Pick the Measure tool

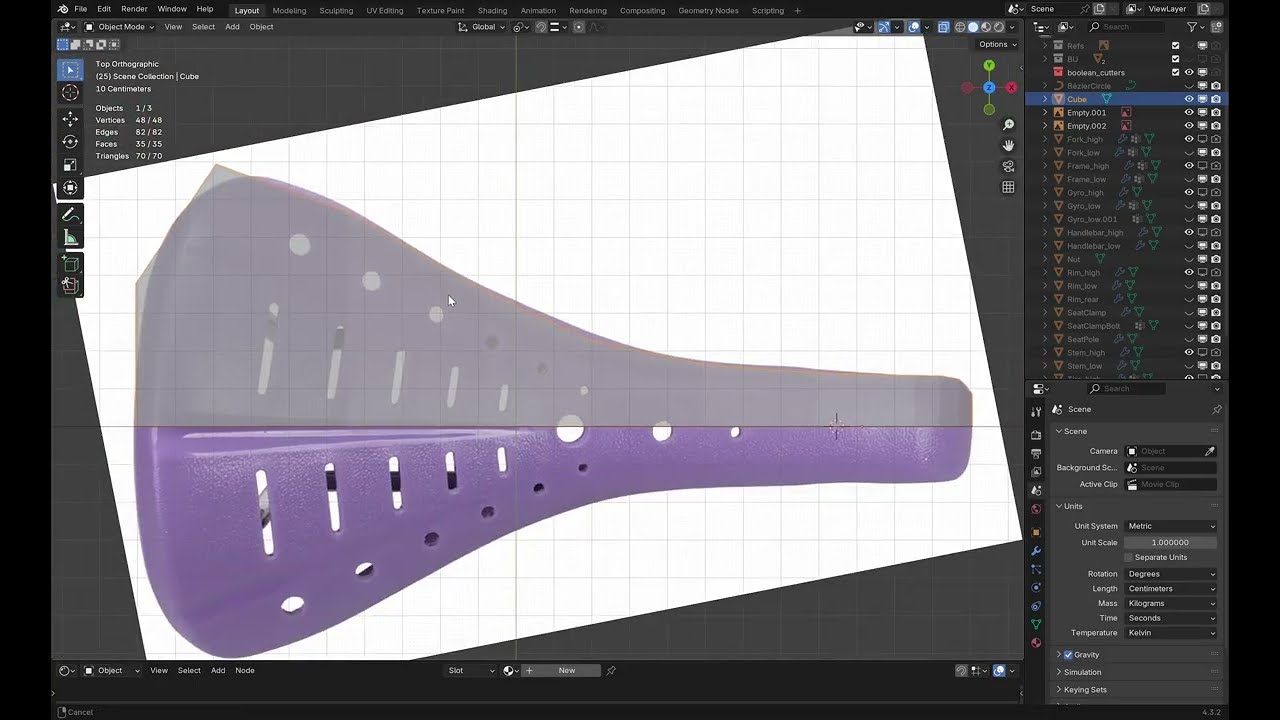click(70, 238)
